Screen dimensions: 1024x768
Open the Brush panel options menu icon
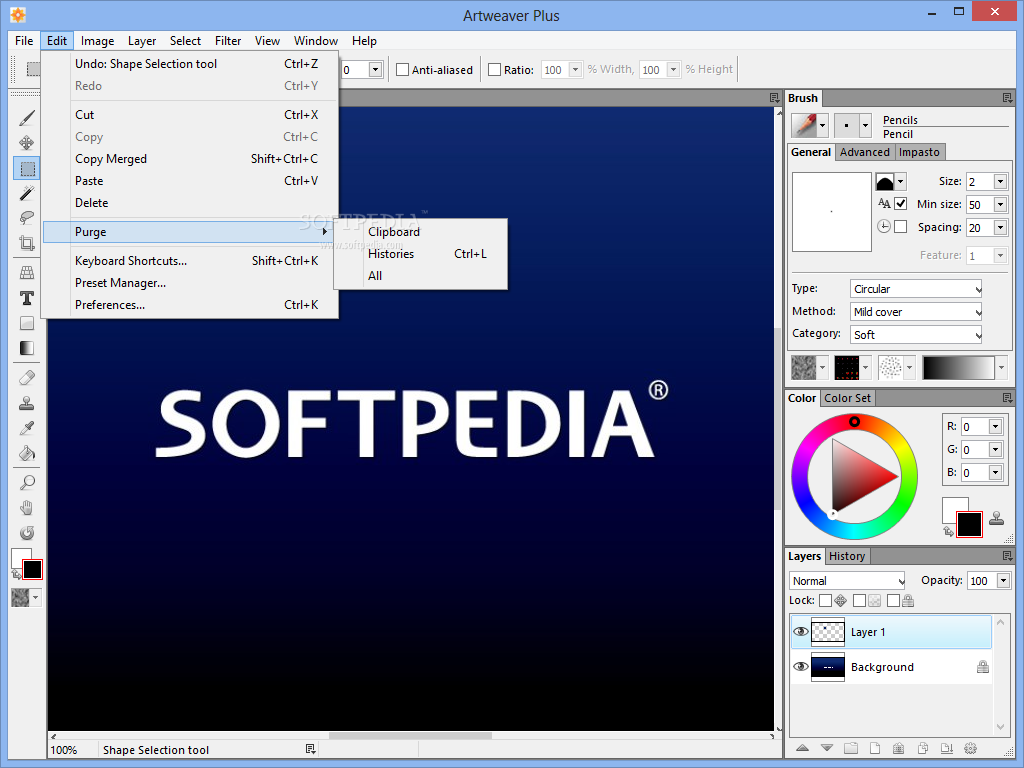(1007, 98)
